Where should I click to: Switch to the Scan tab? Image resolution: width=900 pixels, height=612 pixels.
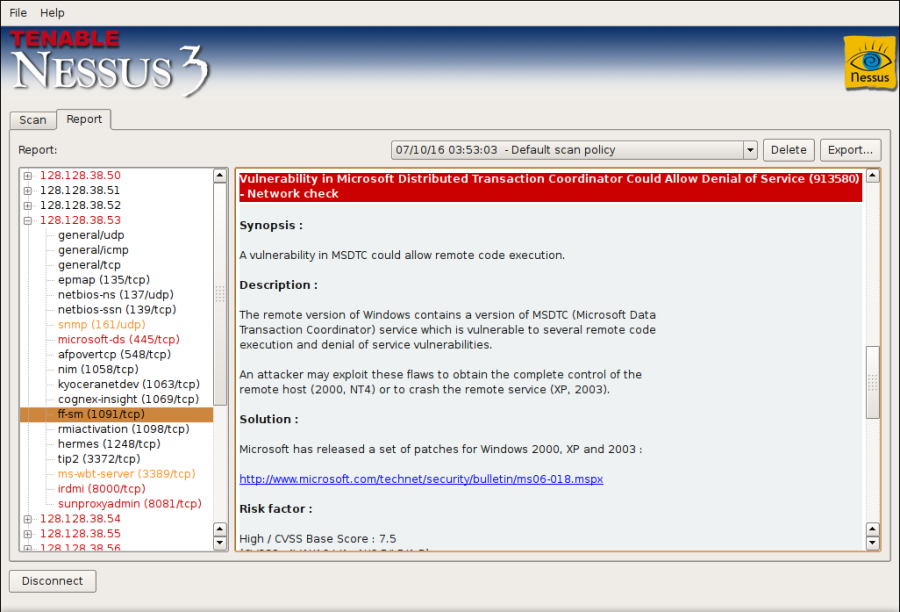[33, 120]
